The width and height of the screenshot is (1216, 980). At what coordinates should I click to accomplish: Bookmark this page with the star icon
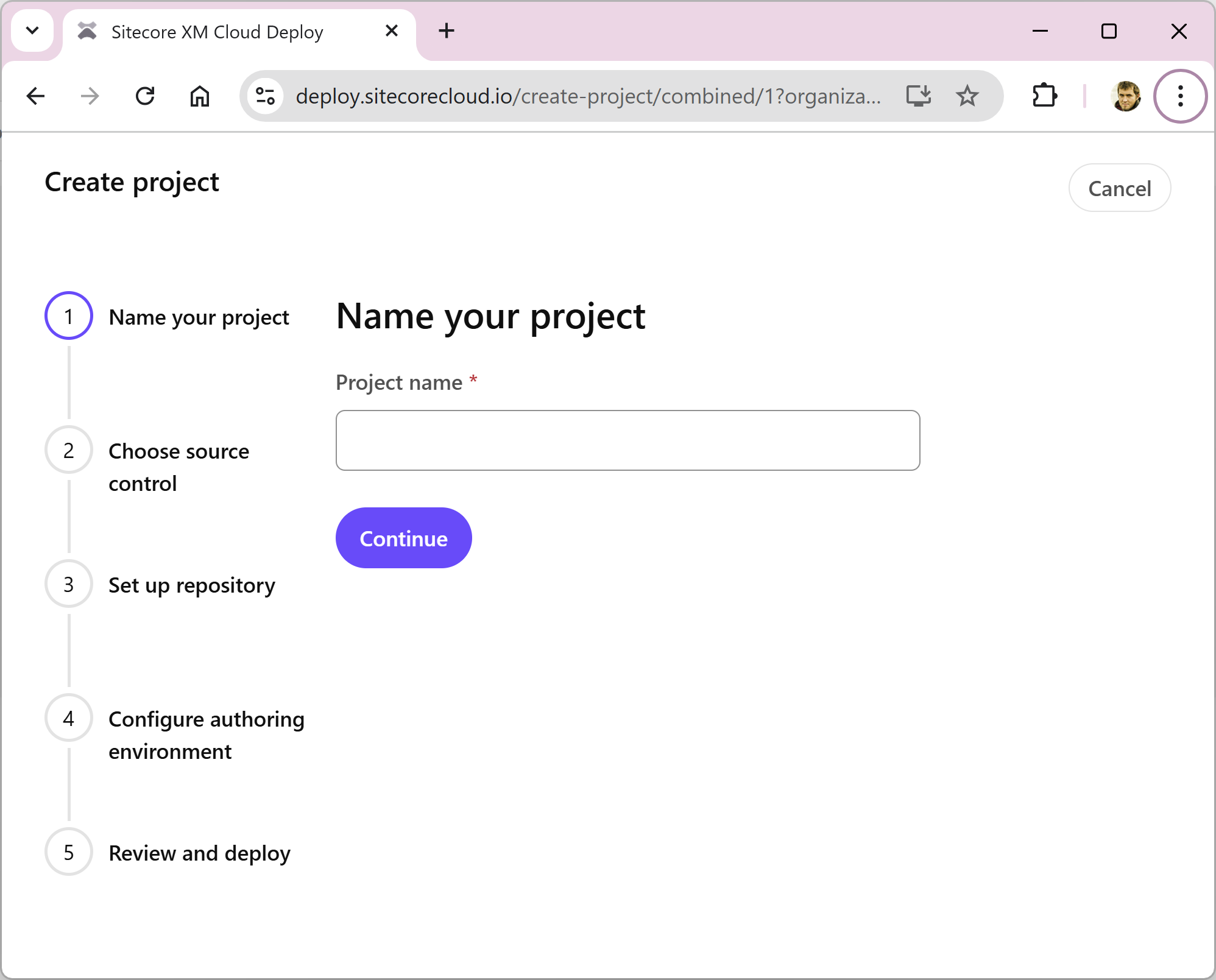click(x=967, y=96)
